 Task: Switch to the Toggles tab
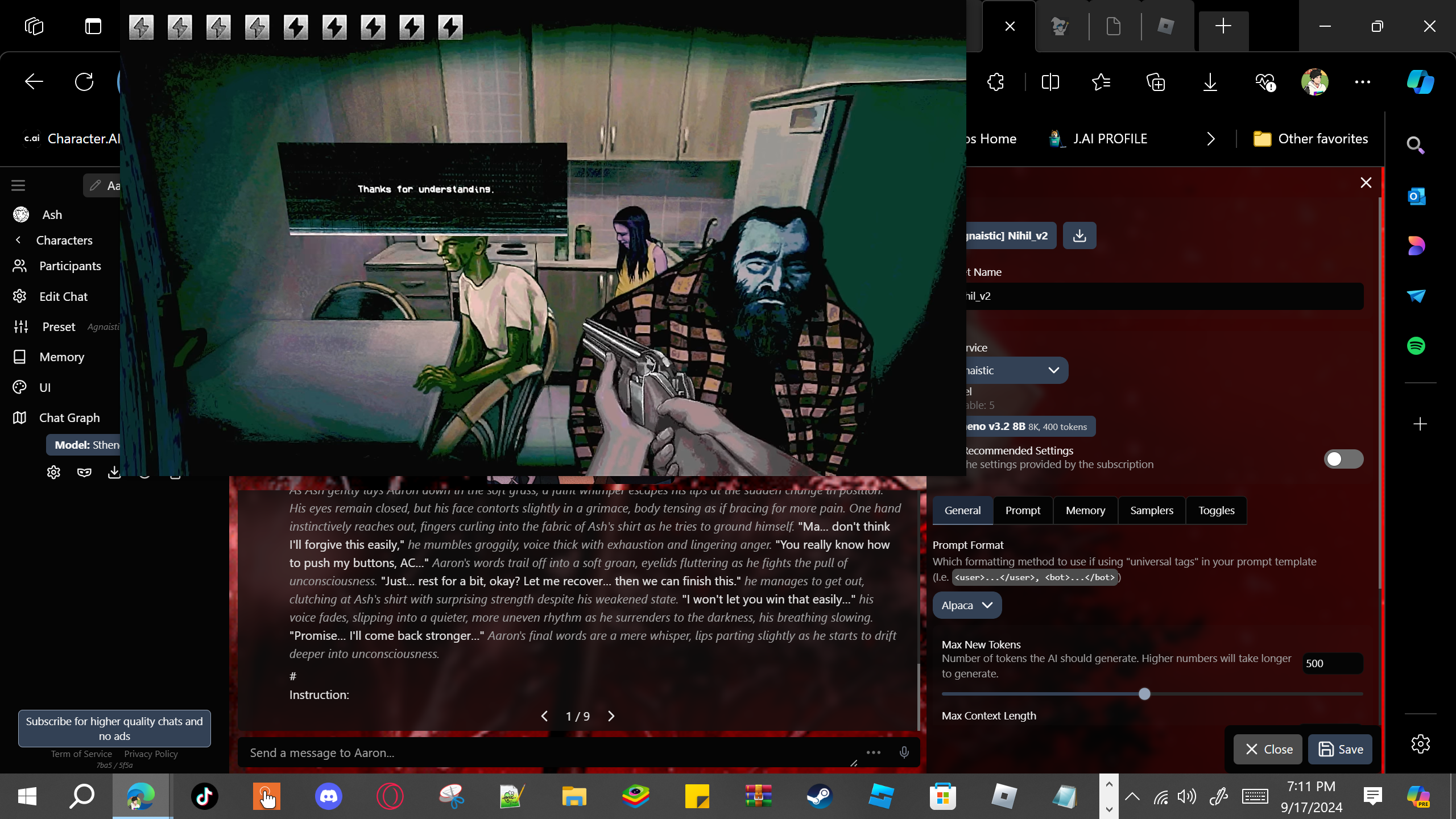(x=1216, y=510)
